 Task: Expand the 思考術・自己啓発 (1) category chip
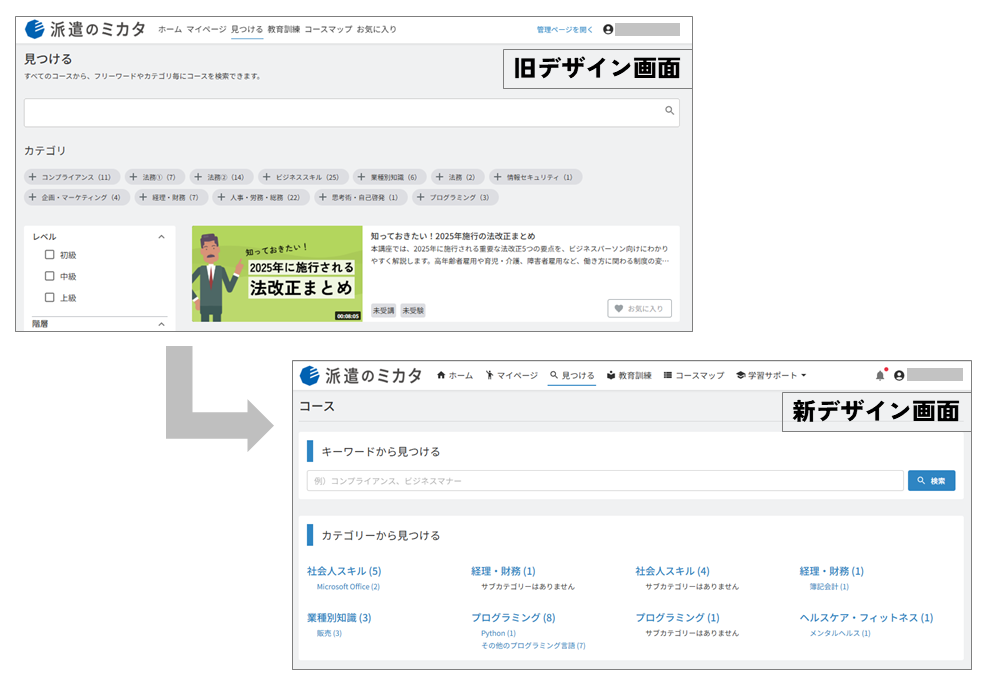point(361,197)
